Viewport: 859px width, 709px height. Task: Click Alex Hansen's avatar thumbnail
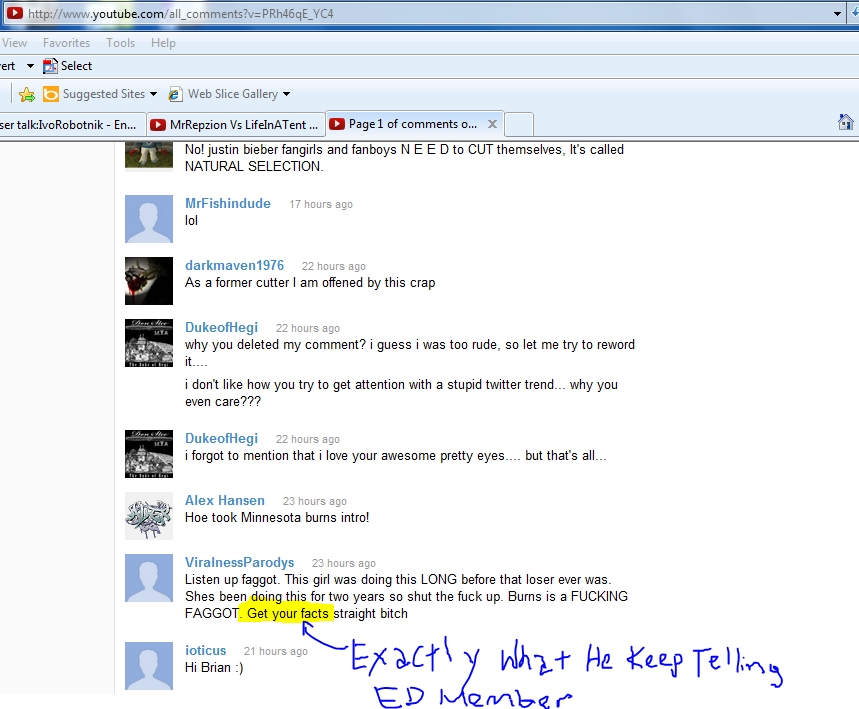149,516
